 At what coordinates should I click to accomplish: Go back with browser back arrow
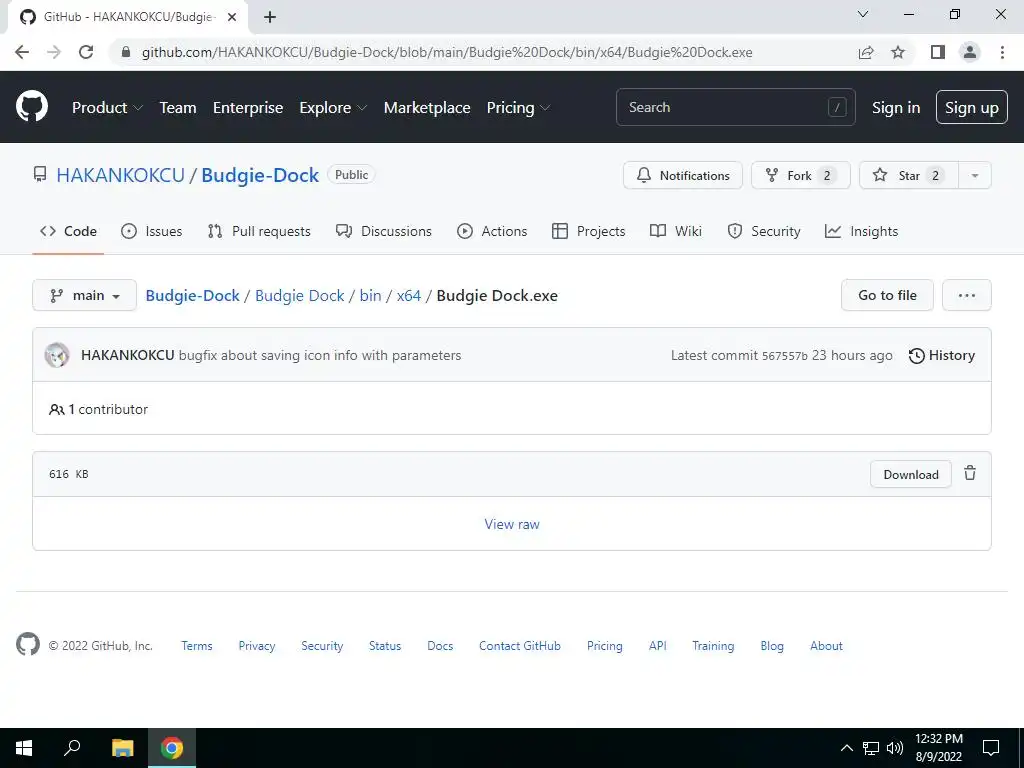click(x=22, y=52)
